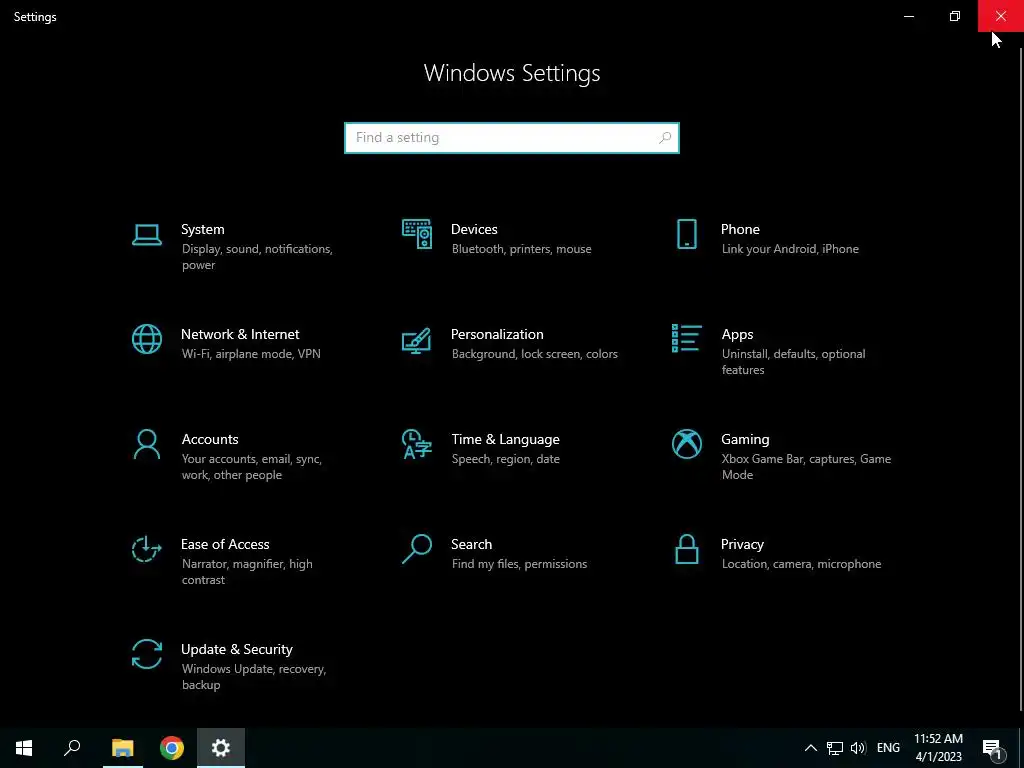This screenshot has width=1024, height=768.
Task: Click 'Bluetooth, printers, mouse' description
Action: 521,249
